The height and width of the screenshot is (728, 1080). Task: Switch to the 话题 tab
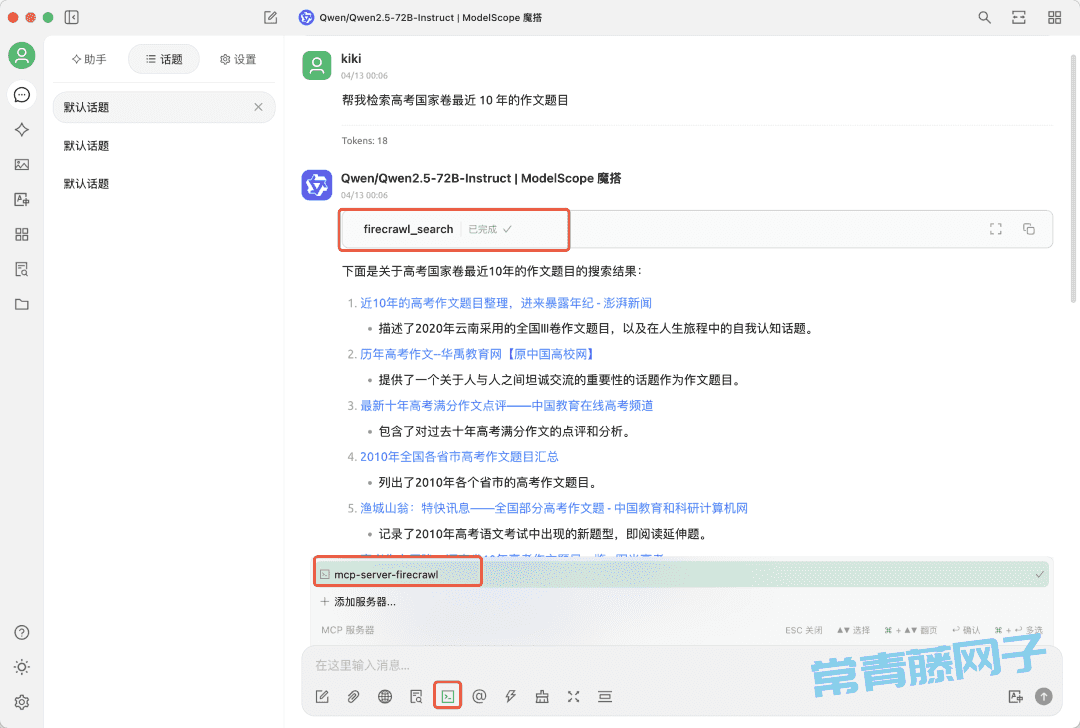(164, 59)
